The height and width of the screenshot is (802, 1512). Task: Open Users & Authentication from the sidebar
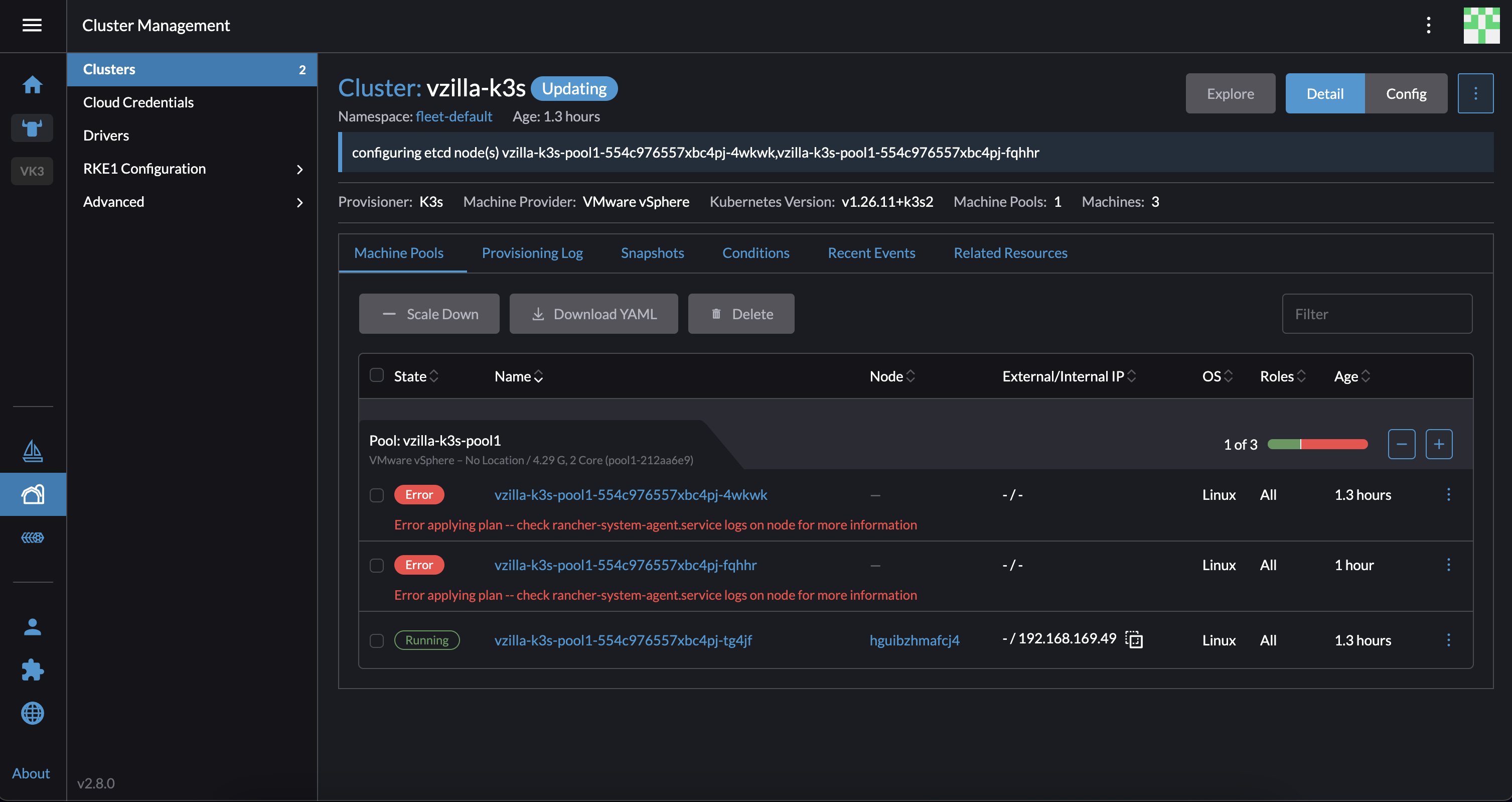[x=32, y=626]
